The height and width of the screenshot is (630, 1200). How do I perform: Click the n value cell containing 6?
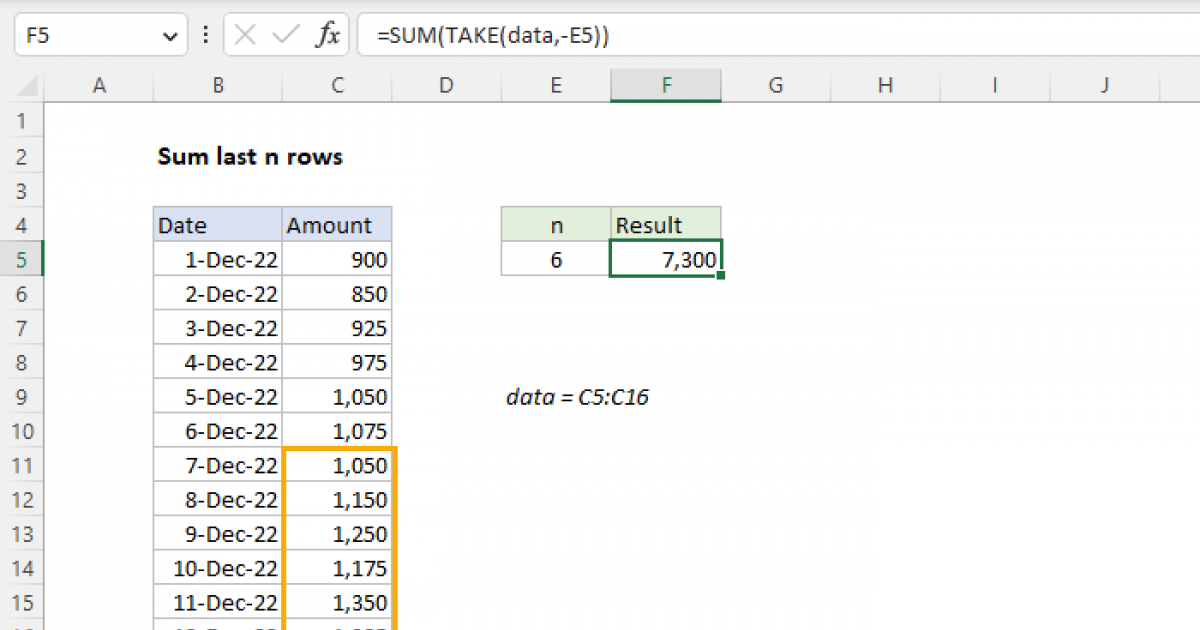(x=555, y=258)
